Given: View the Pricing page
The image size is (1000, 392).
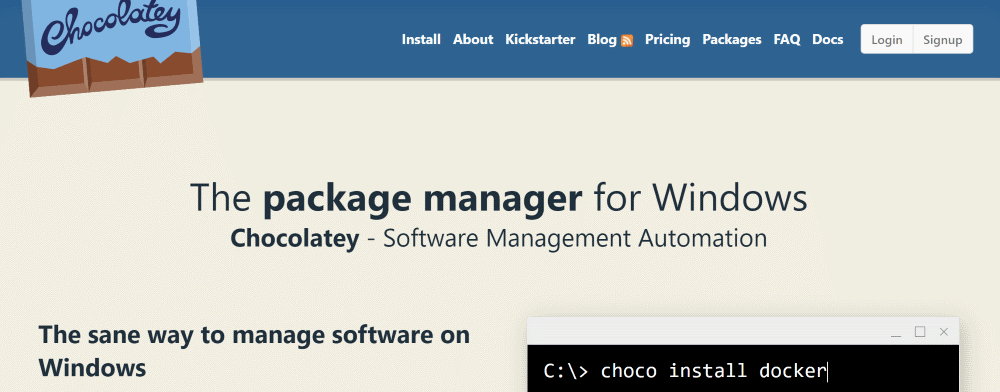Looking at the screenshot, I should tap(667, 40).
